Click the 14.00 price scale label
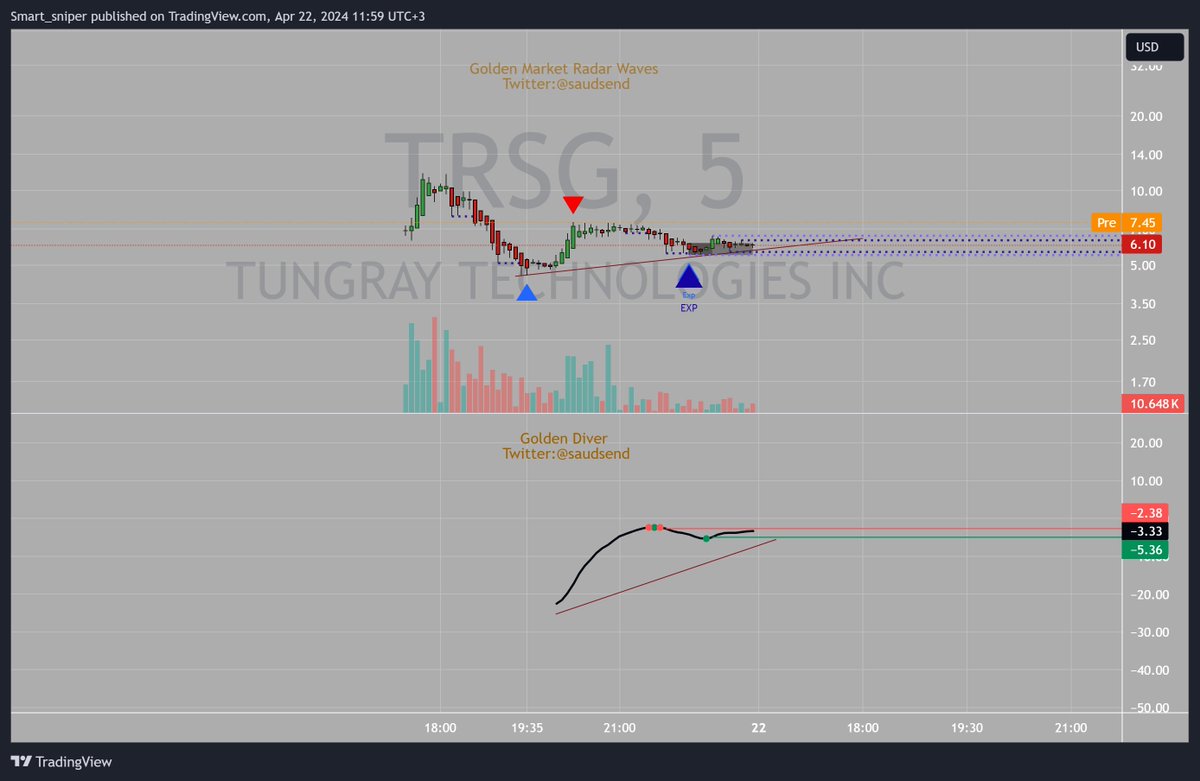The height and width of the screenshot is (781, 1200). [1147, 155]
